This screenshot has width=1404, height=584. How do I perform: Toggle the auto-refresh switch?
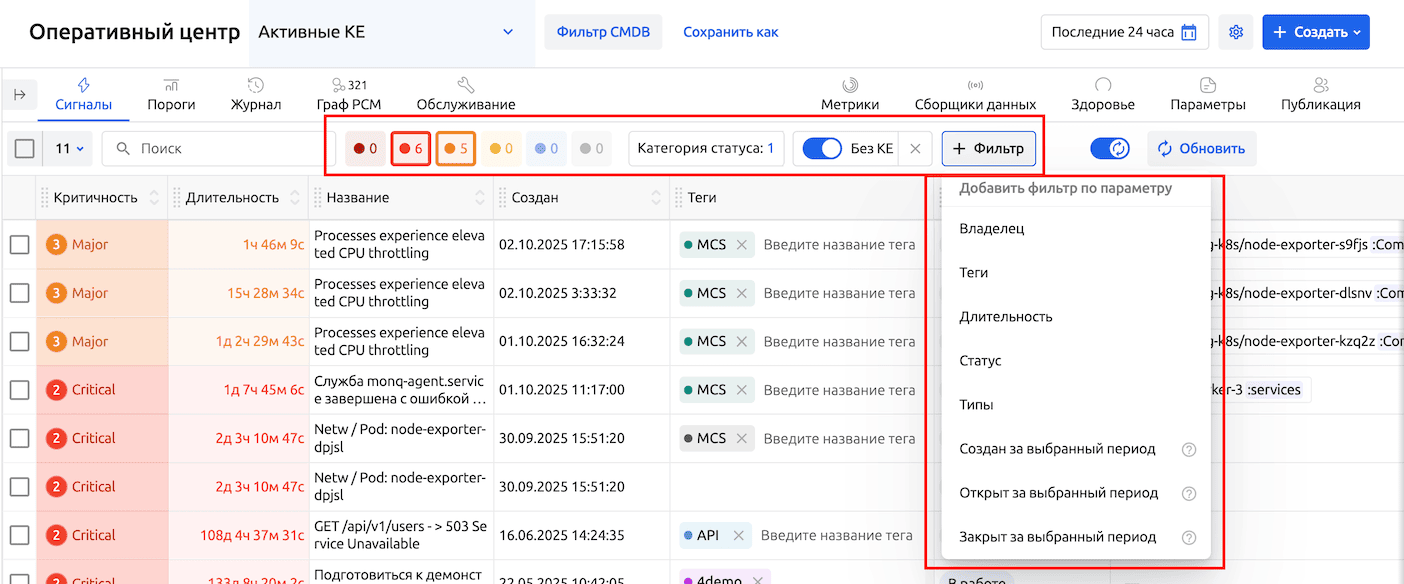(1110, 148)
